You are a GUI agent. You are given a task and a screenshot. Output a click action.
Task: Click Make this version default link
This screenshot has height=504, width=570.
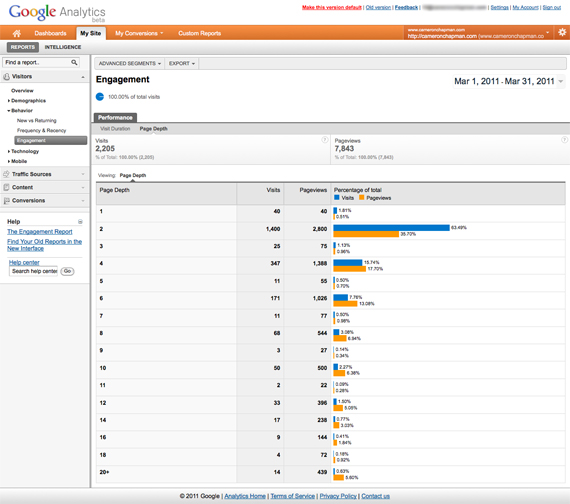[x=332, y=7]
